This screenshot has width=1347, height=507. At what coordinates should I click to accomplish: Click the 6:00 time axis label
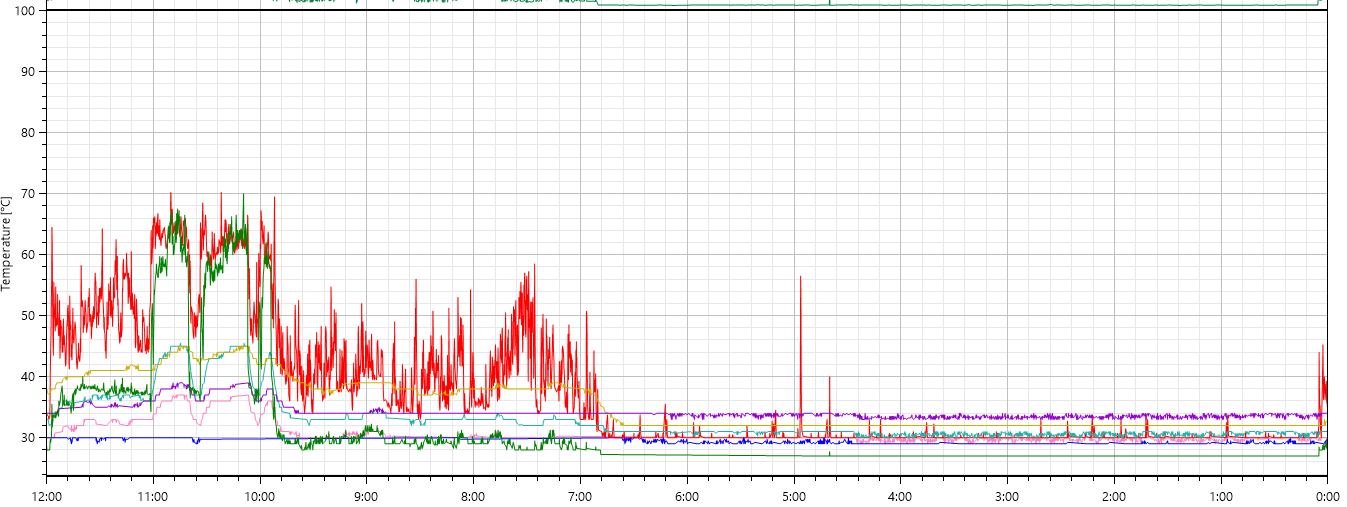coord(686,496)
